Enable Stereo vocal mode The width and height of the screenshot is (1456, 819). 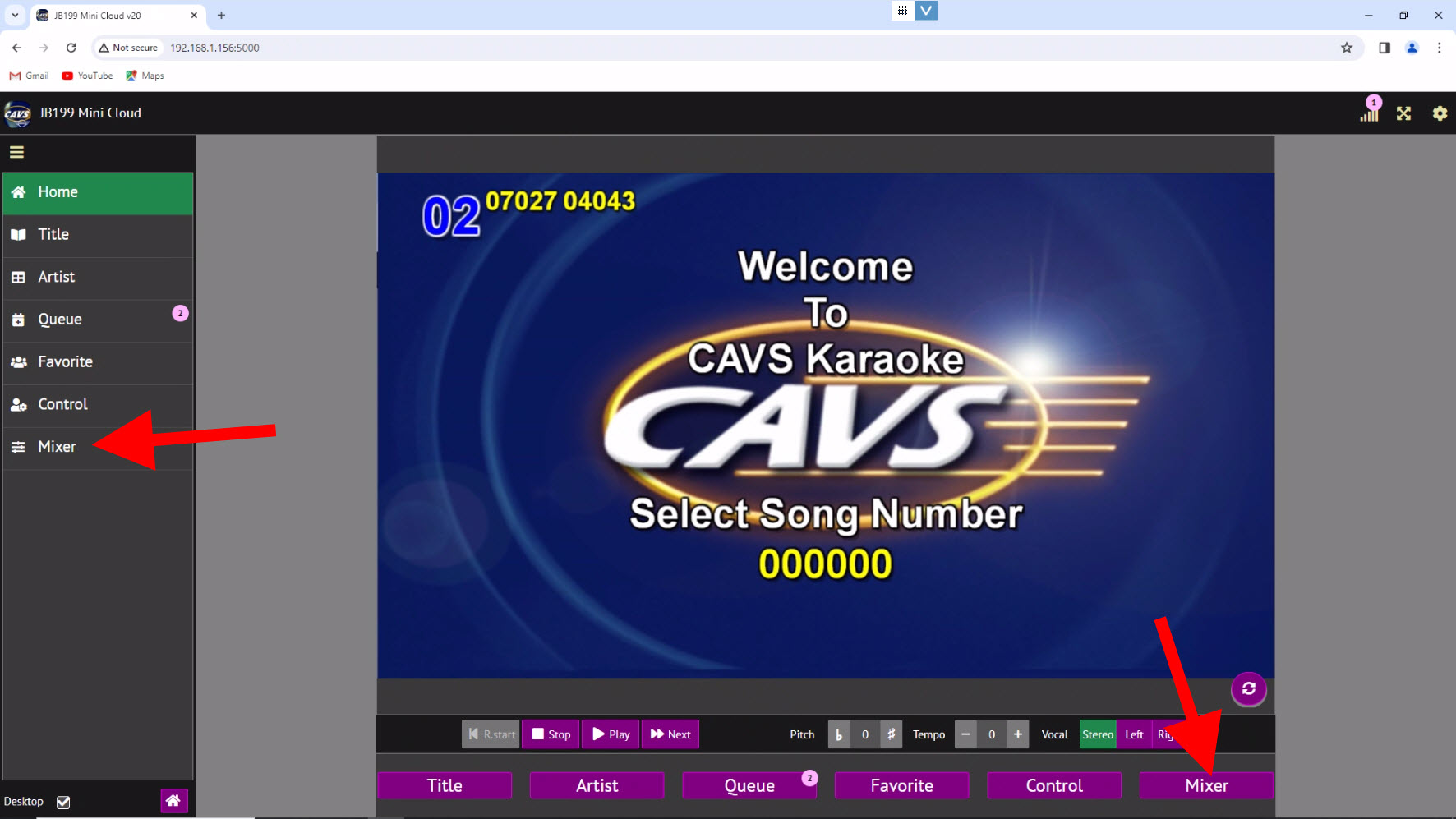(1098, 734)
